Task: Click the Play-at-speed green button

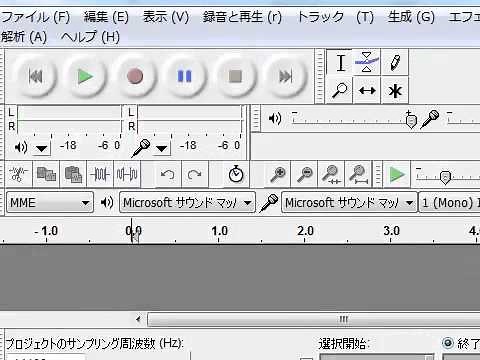Action: pyautogui.click(x=397, y=174)
